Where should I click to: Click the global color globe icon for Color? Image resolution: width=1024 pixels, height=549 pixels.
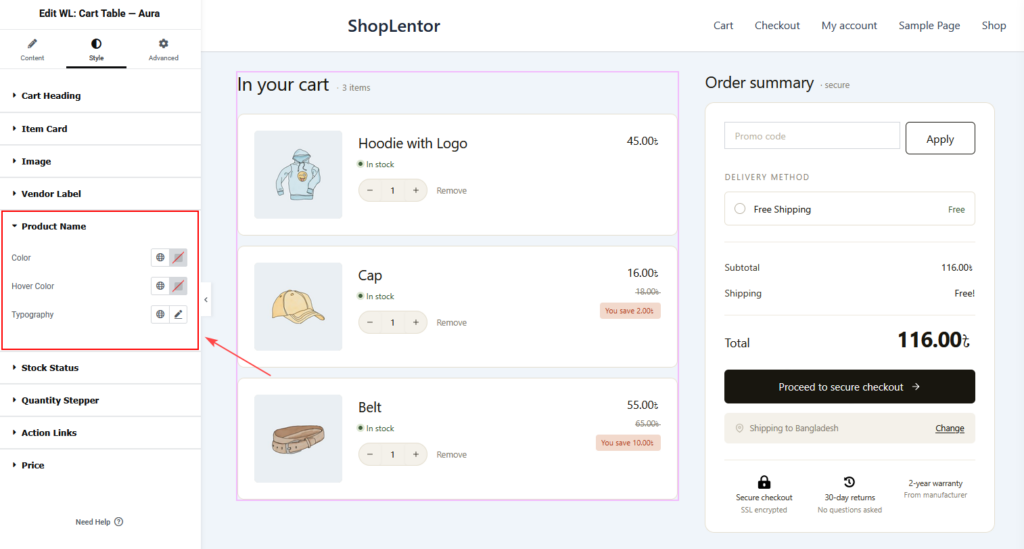(x=160, y=257)
